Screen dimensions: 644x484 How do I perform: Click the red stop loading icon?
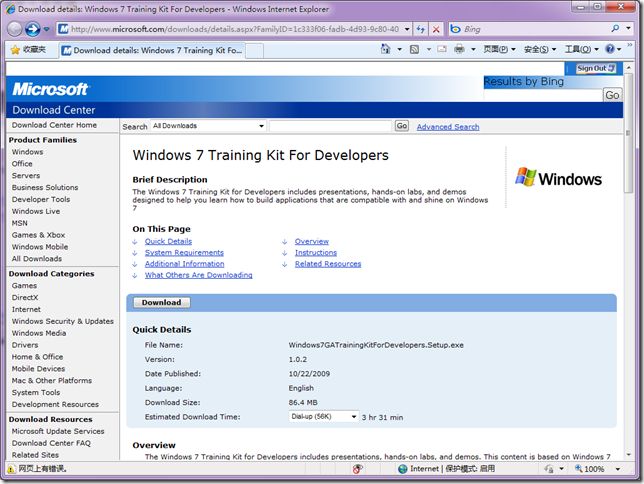point(436,29)
